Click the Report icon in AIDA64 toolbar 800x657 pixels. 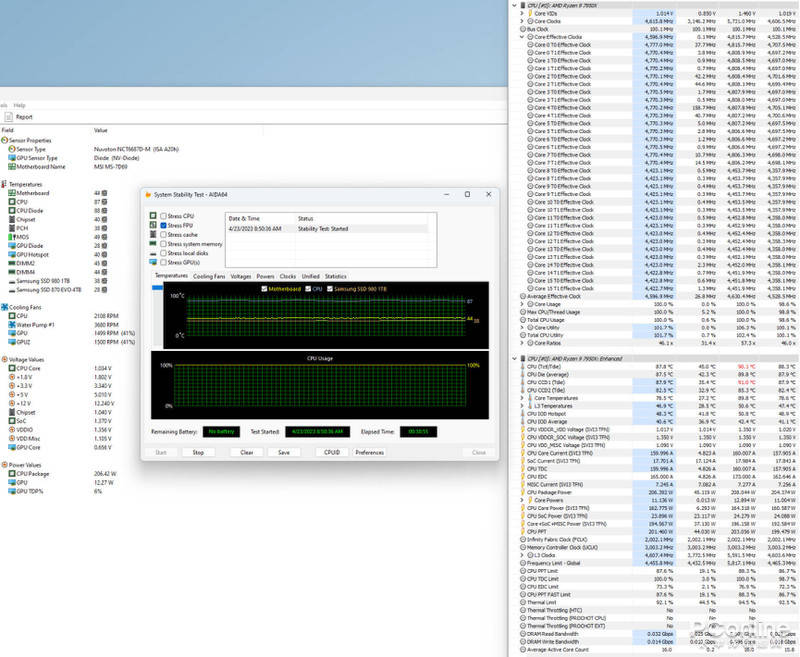pos(10,116)
